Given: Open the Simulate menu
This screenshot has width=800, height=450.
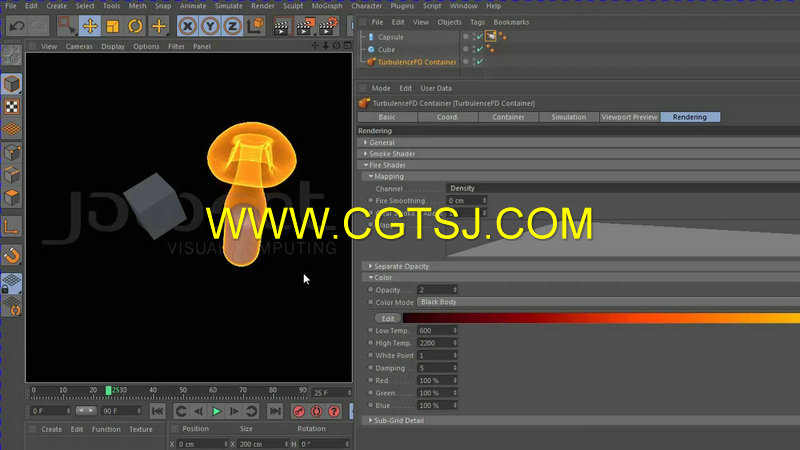Looking at the screenshot, I should (228, 6).
